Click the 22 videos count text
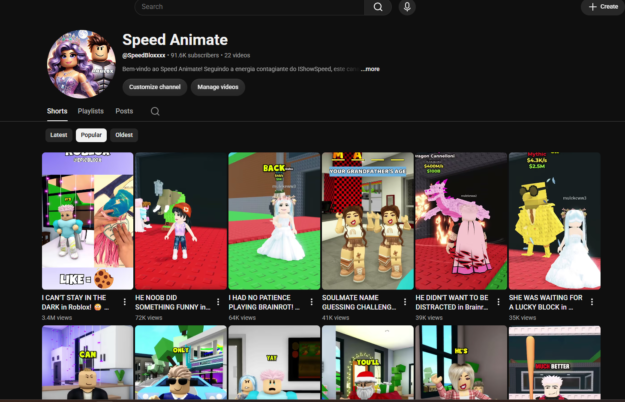Image resolution: width=625 pixels, height=402 pixels. pyautogui.click(x=237, y=55)
